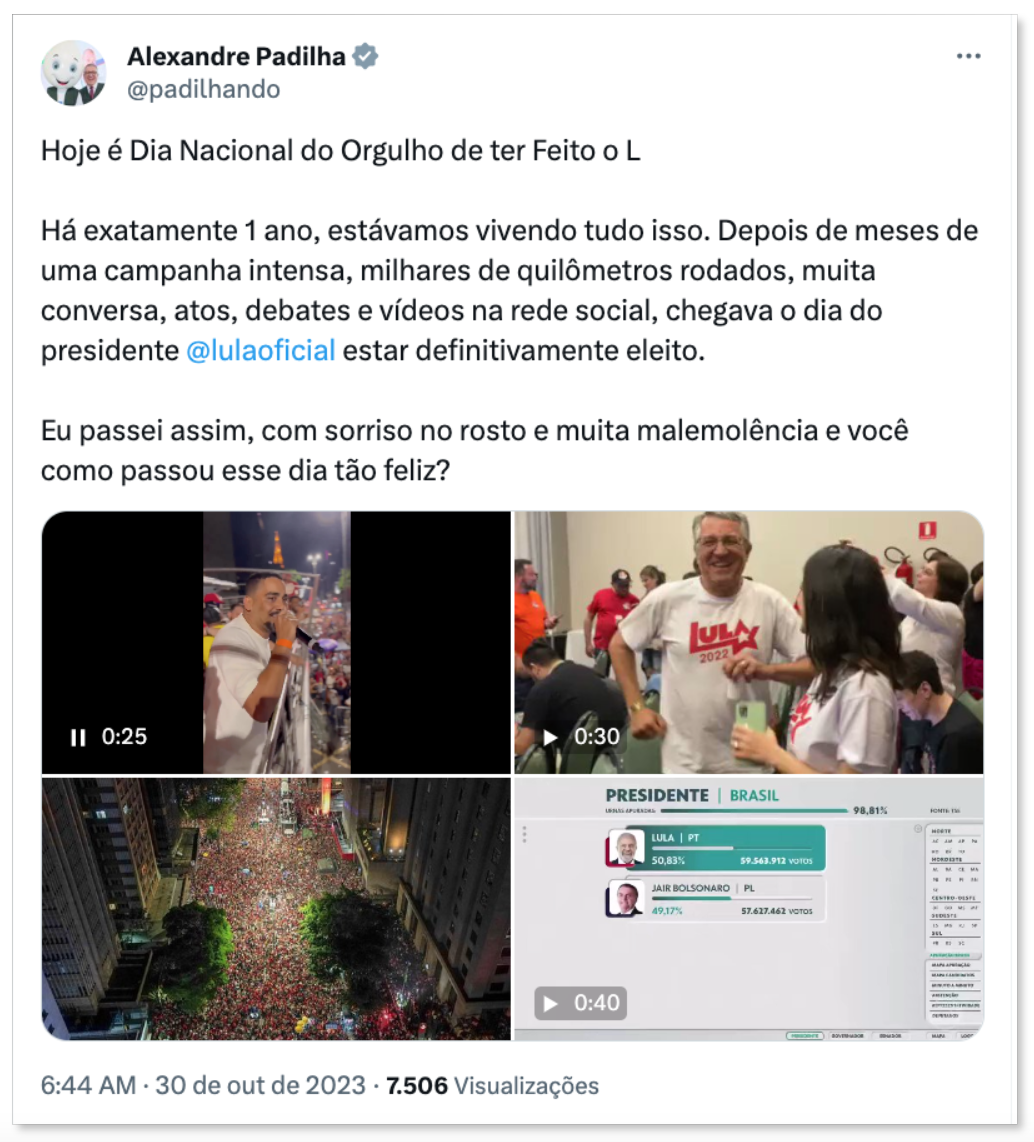The image size is (1034, 1142).
Task: Play the 0:30 video with the Lula 2022 shirt
Action: click(x=550, y=737)
